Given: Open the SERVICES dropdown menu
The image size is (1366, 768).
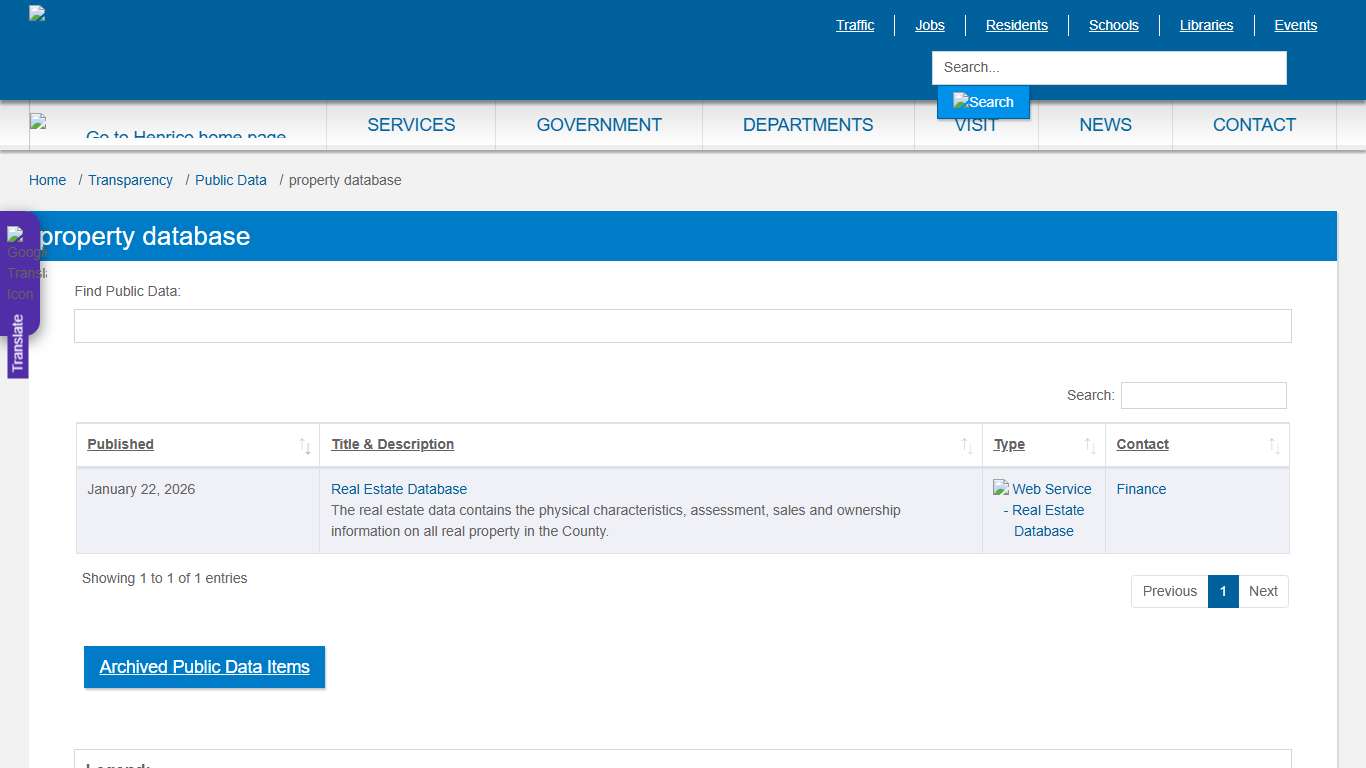Looking at the screenshot, I should coord(411,124).
